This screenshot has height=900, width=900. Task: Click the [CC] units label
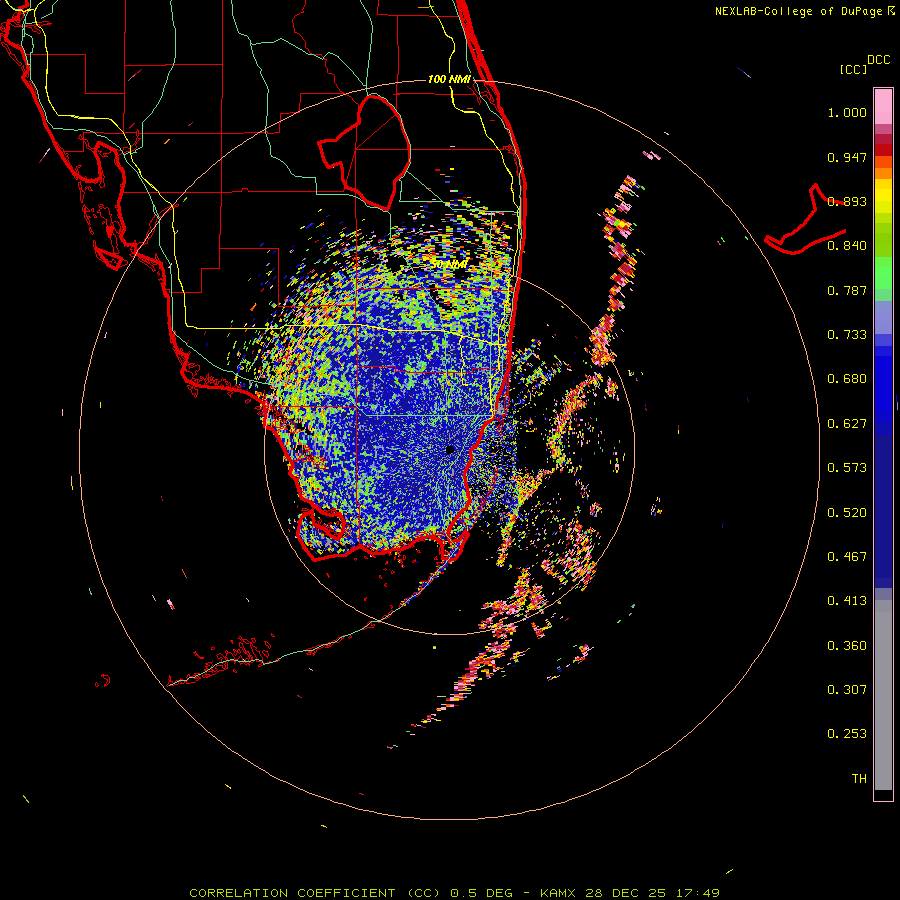pos(854,69)
